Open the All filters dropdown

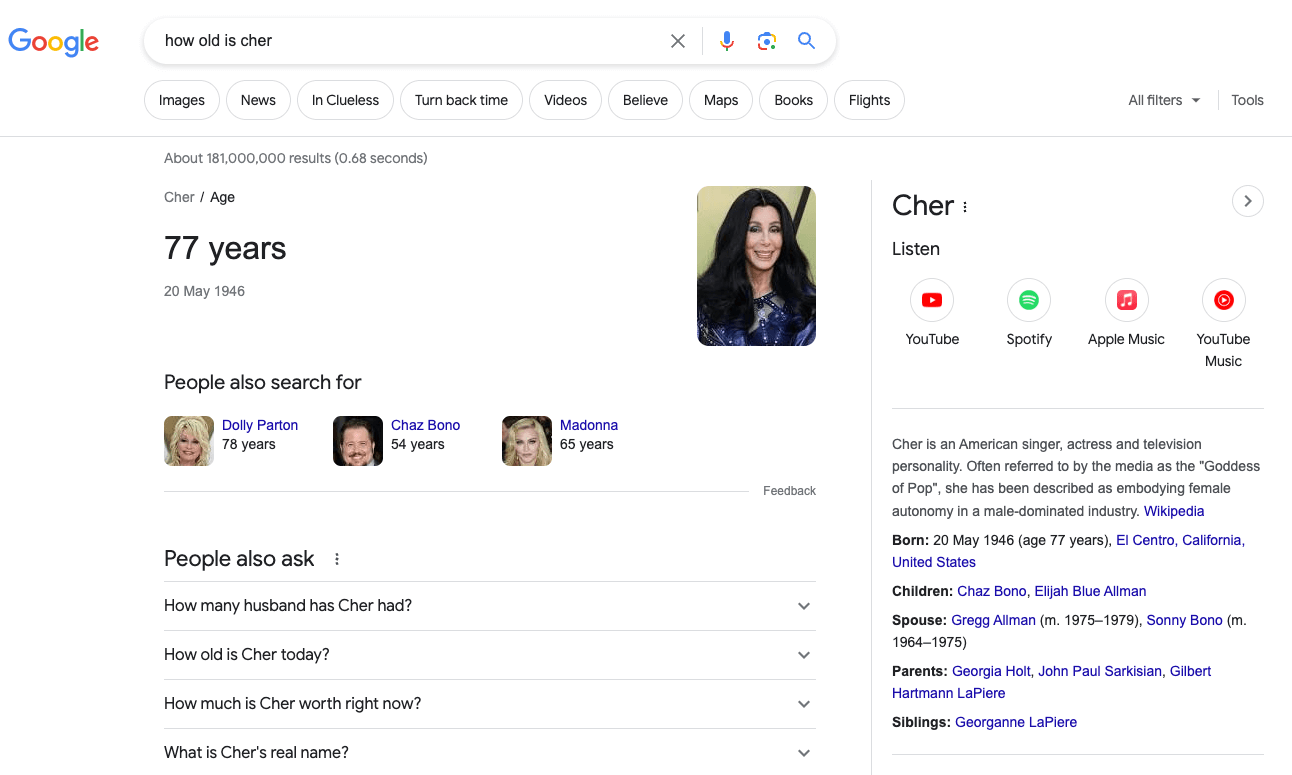pos(1164,100)
